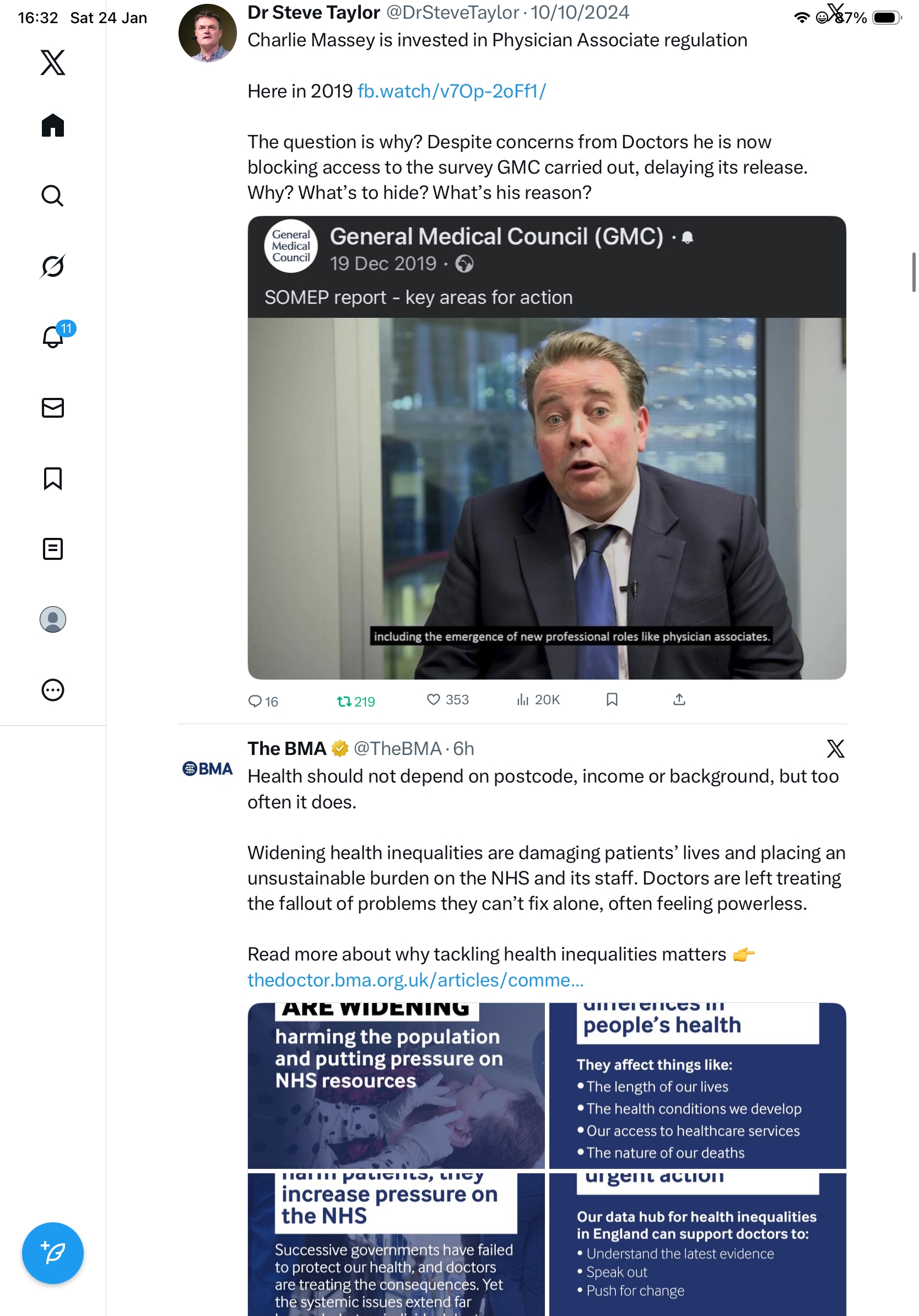Viewport: 919px width, 1316px height.
Task: Open the fb.watch video link
Action: coord(451,91)
